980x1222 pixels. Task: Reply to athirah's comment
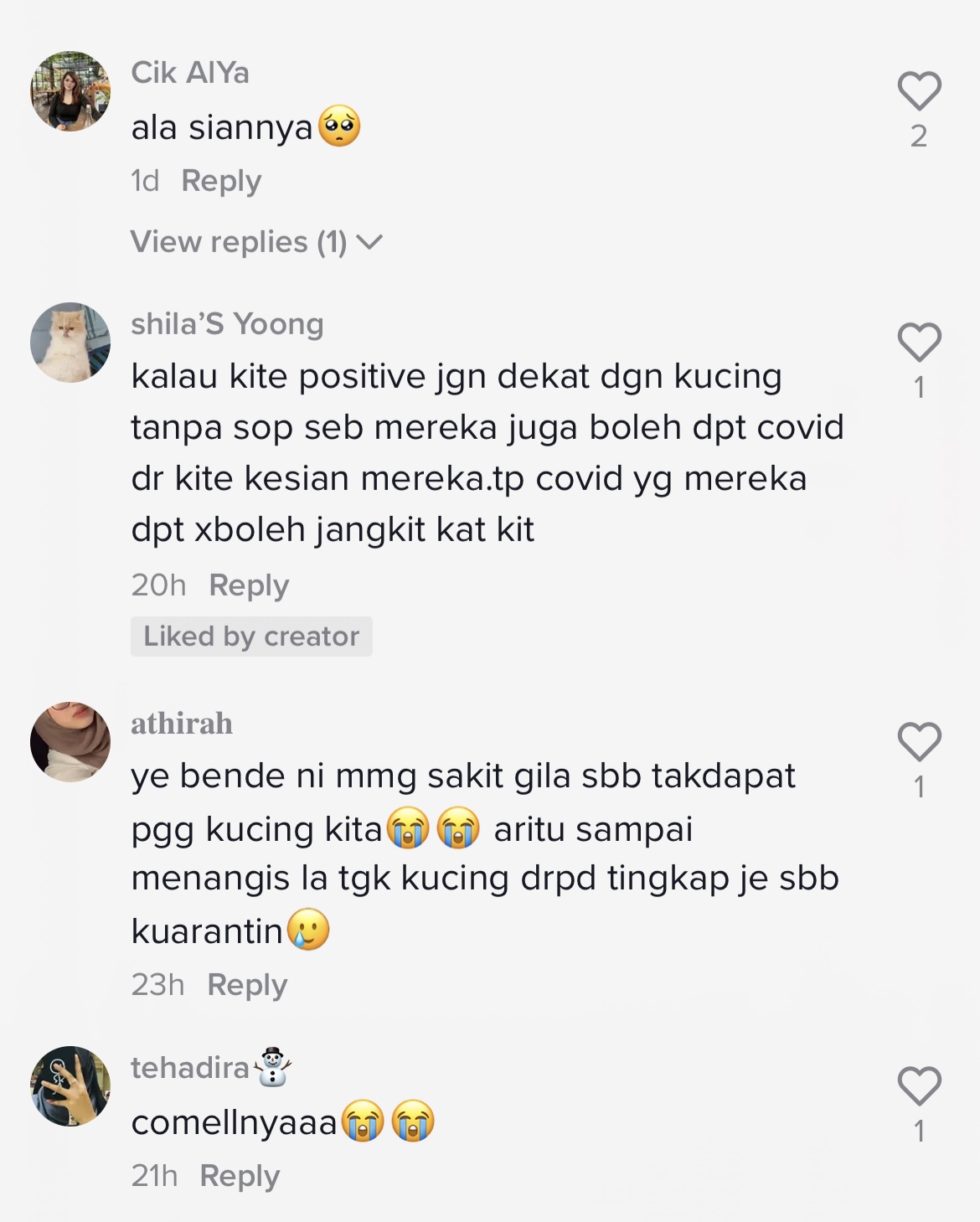[247, 985]
